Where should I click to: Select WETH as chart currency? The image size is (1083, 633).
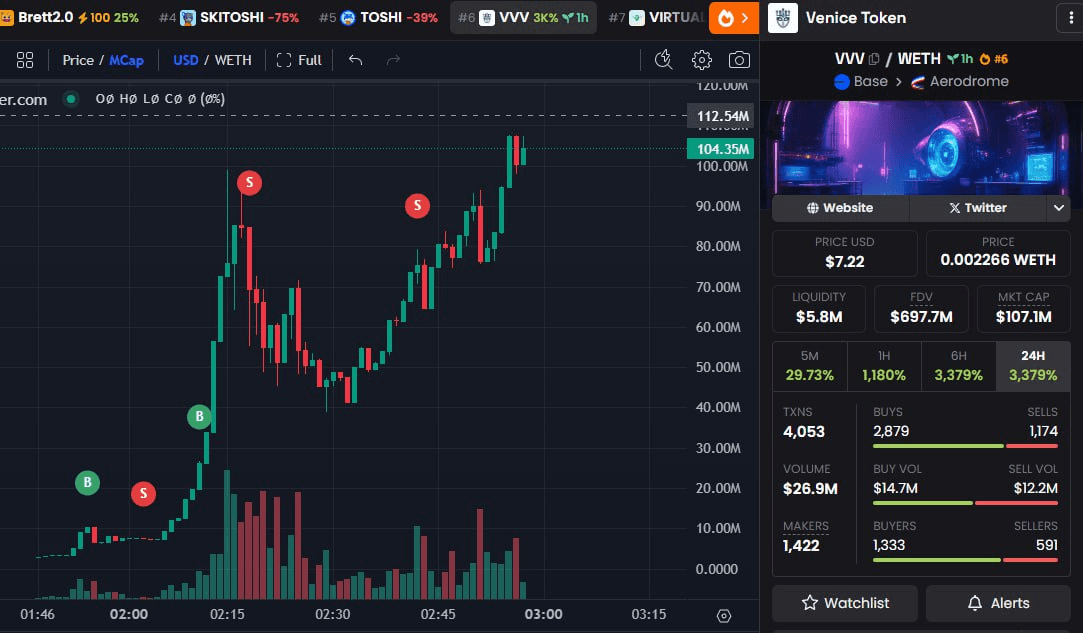click(x=233, y=60)
